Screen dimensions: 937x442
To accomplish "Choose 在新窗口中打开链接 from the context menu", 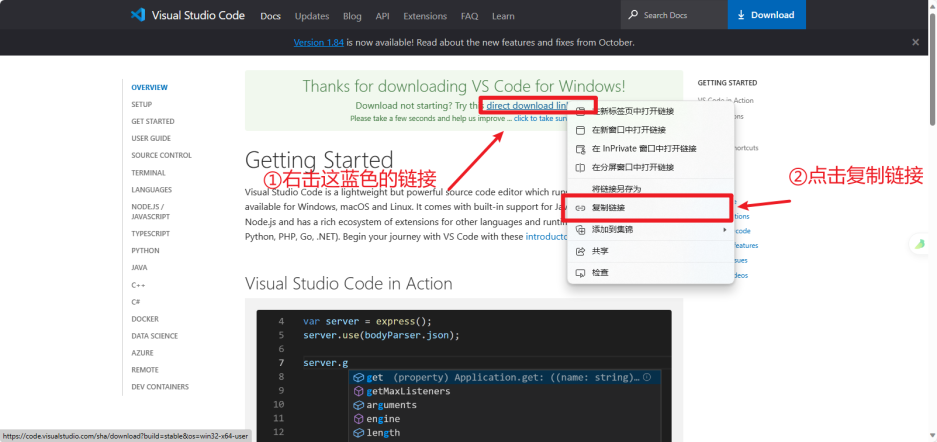I will [x=650, y=130].
